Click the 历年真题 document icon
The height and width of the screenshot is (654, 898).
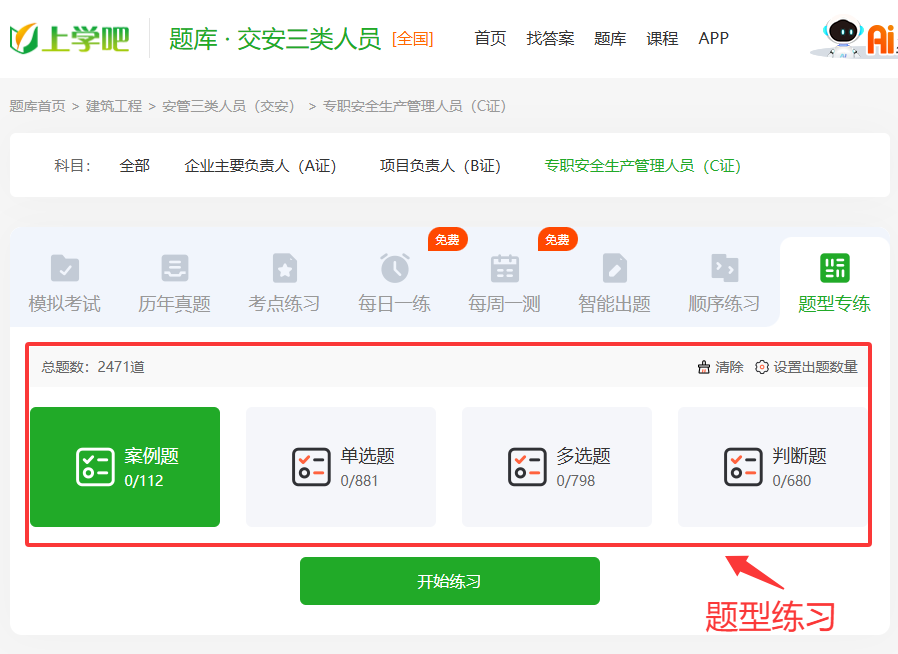(x=175, y=268)
